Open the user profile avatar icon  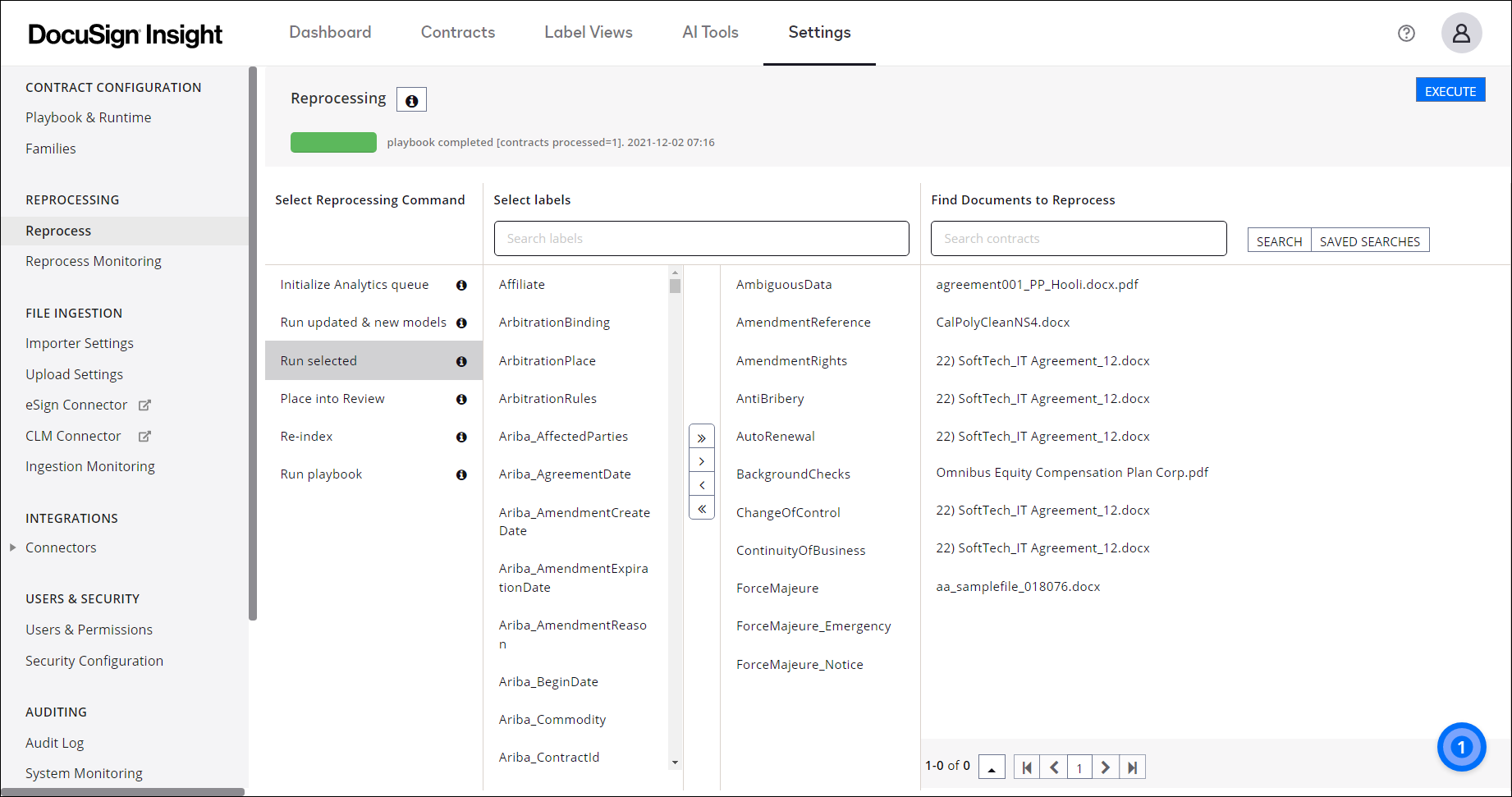pyautogui.click(x=1462, y=33)
